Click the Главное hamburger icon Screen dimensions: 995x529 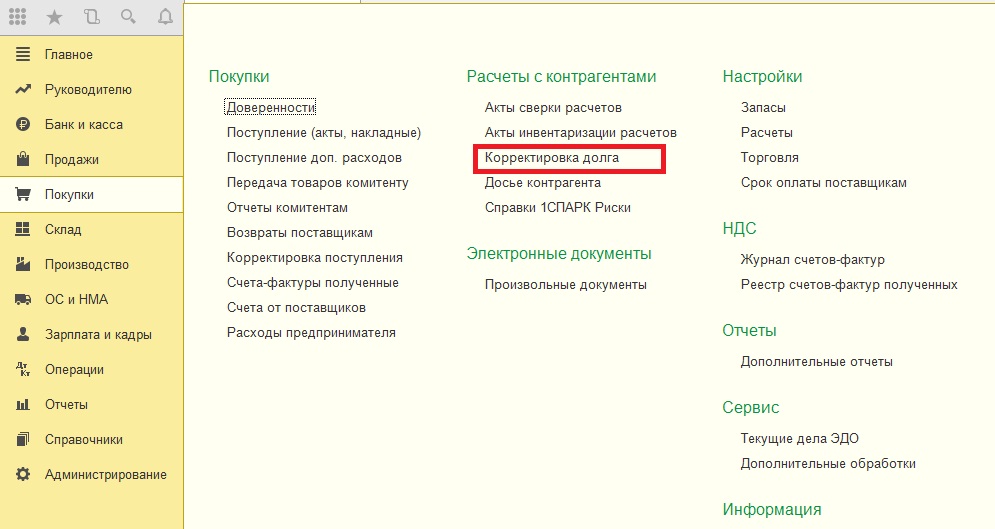tap(23, 55)
